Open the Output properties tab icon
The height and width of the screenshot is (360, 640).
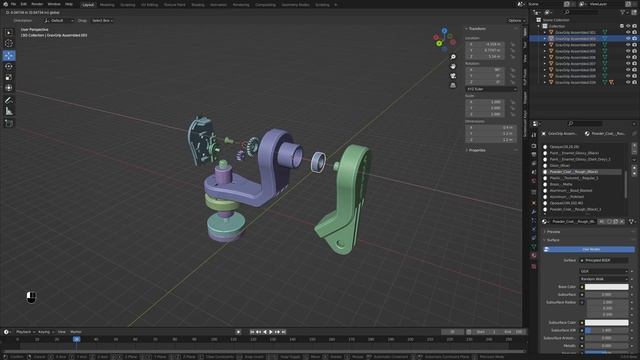point(534,154)
